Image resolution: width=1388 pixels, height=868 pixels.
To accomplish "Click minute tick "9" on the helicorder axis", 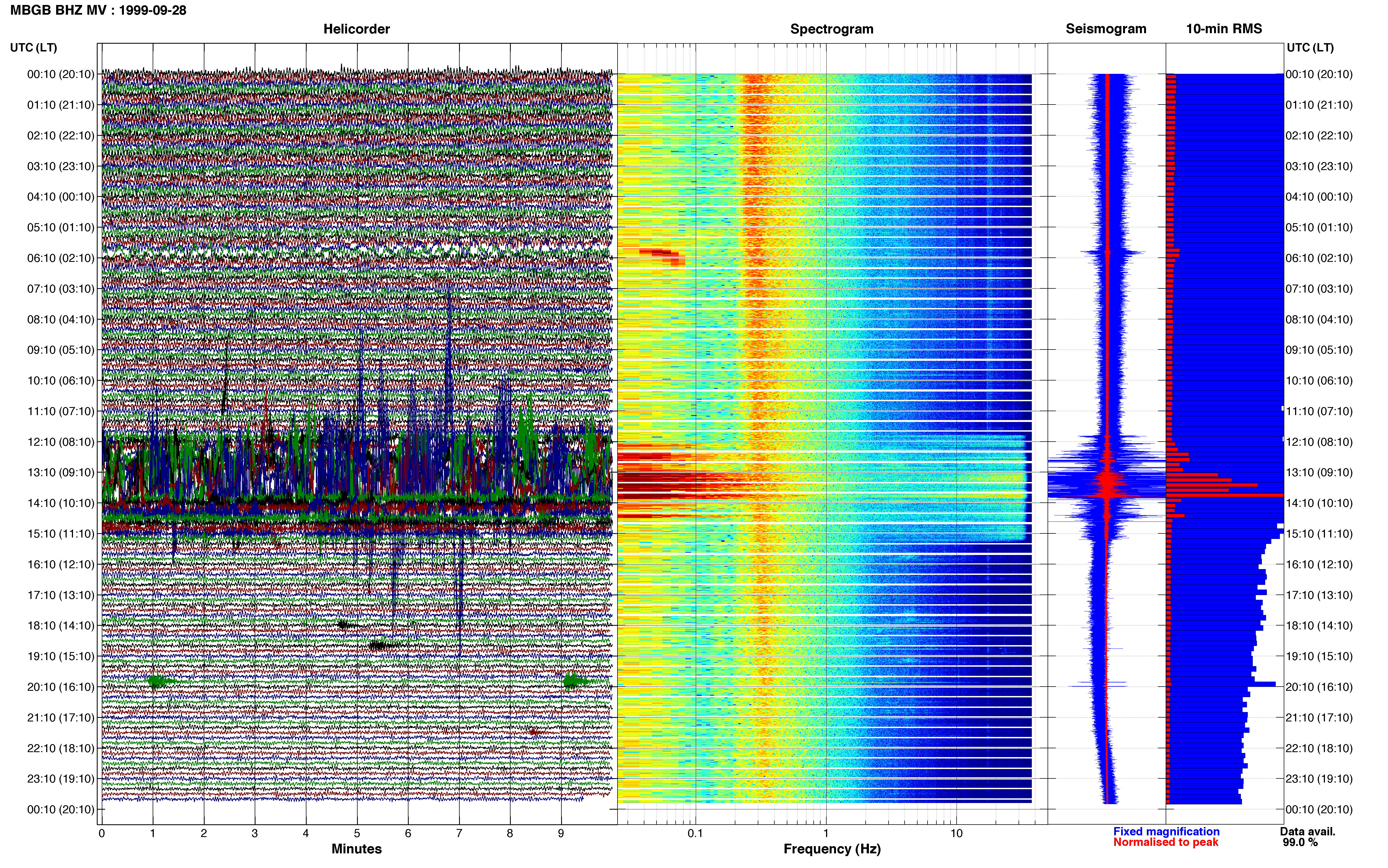I will tap(561, 833).
